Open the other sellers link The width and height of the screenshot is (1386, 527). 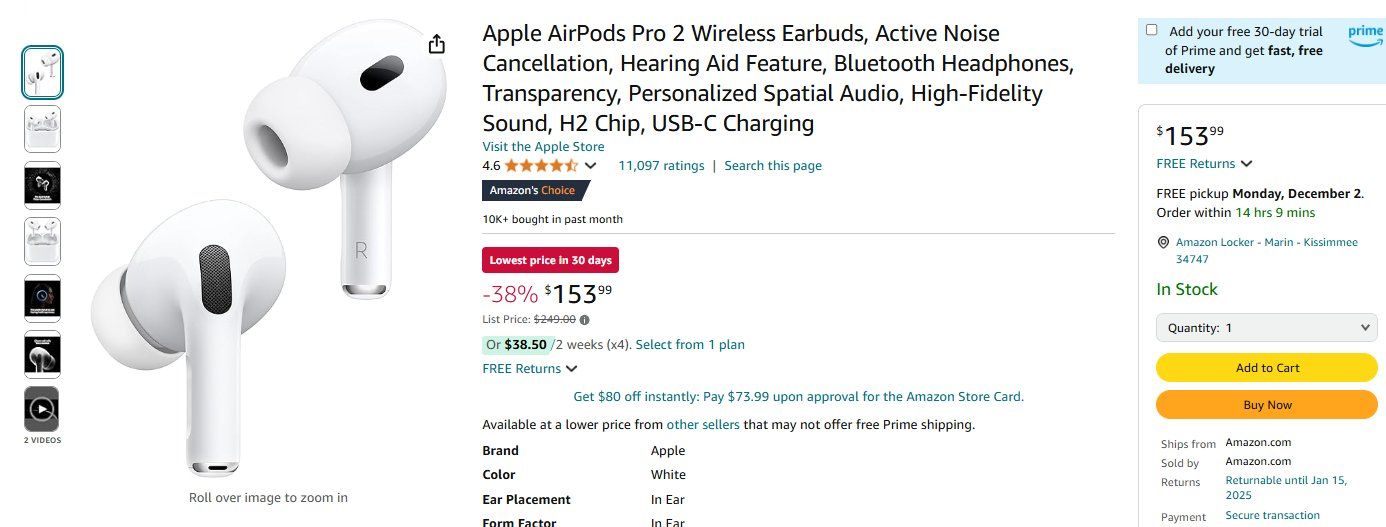(x=703, y=425)
